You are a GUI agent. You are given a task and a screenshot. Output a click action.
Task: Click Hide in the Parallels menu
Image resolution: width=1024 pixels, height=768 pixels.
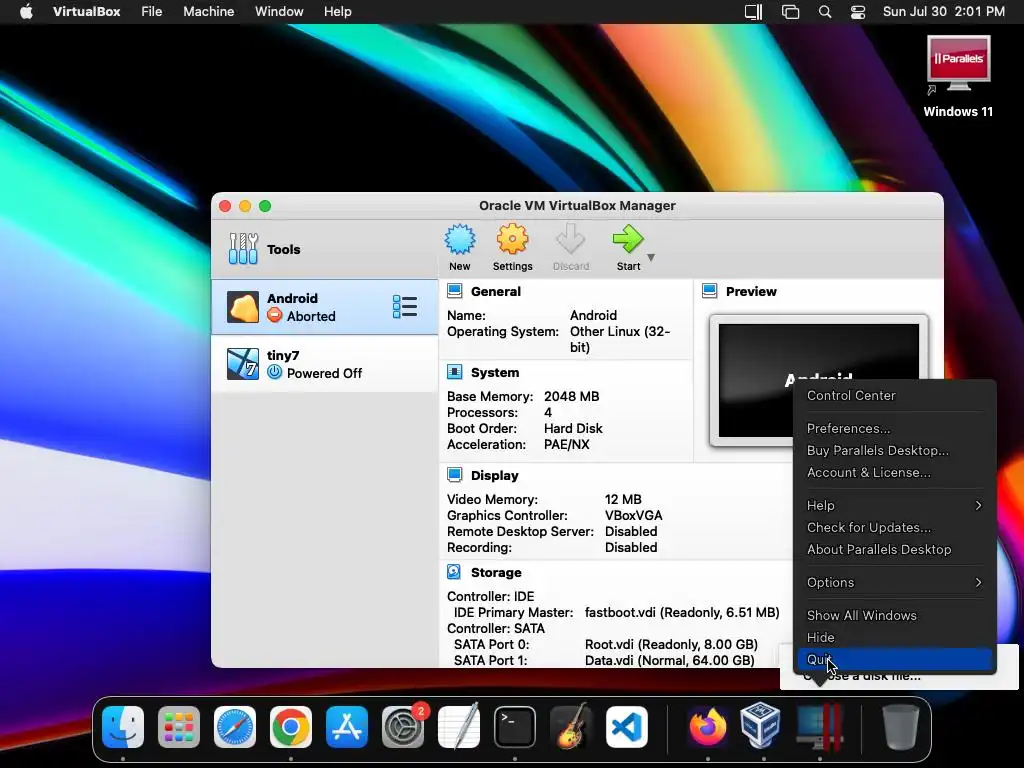tap(820, 637)
